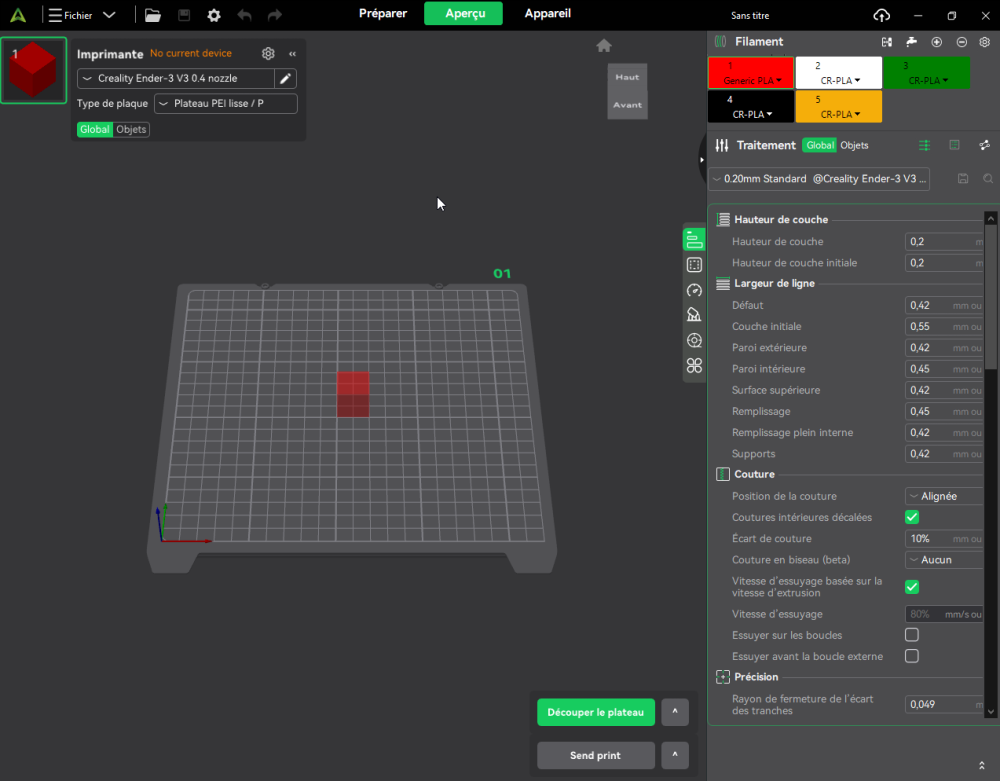This screenshot has height=781, width=1000.
Task: Click the undo arrow icon
Action: point(244,15)
